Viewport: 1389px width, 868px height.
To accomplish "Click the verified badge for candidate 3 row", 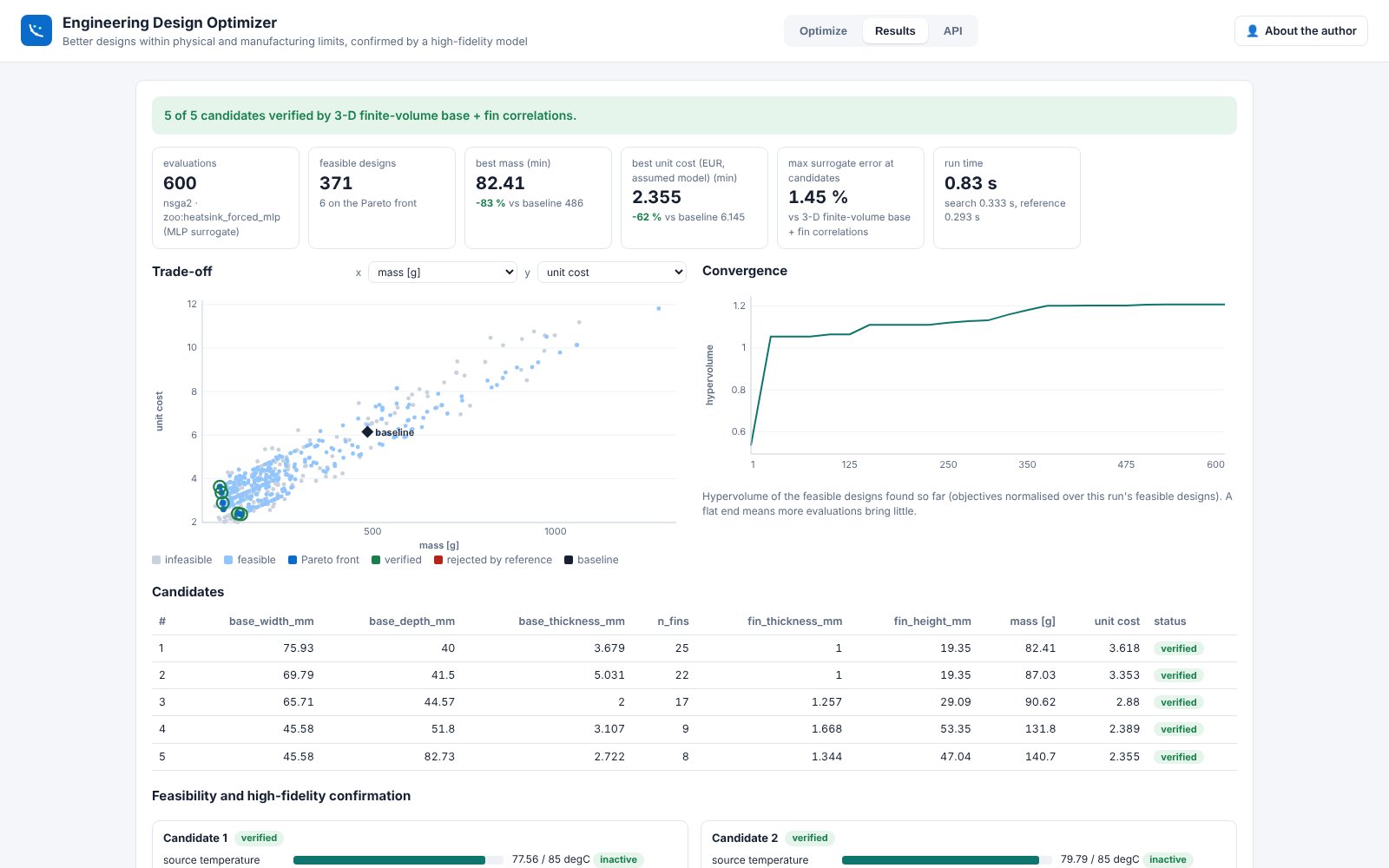I will tap(1178, 702).
